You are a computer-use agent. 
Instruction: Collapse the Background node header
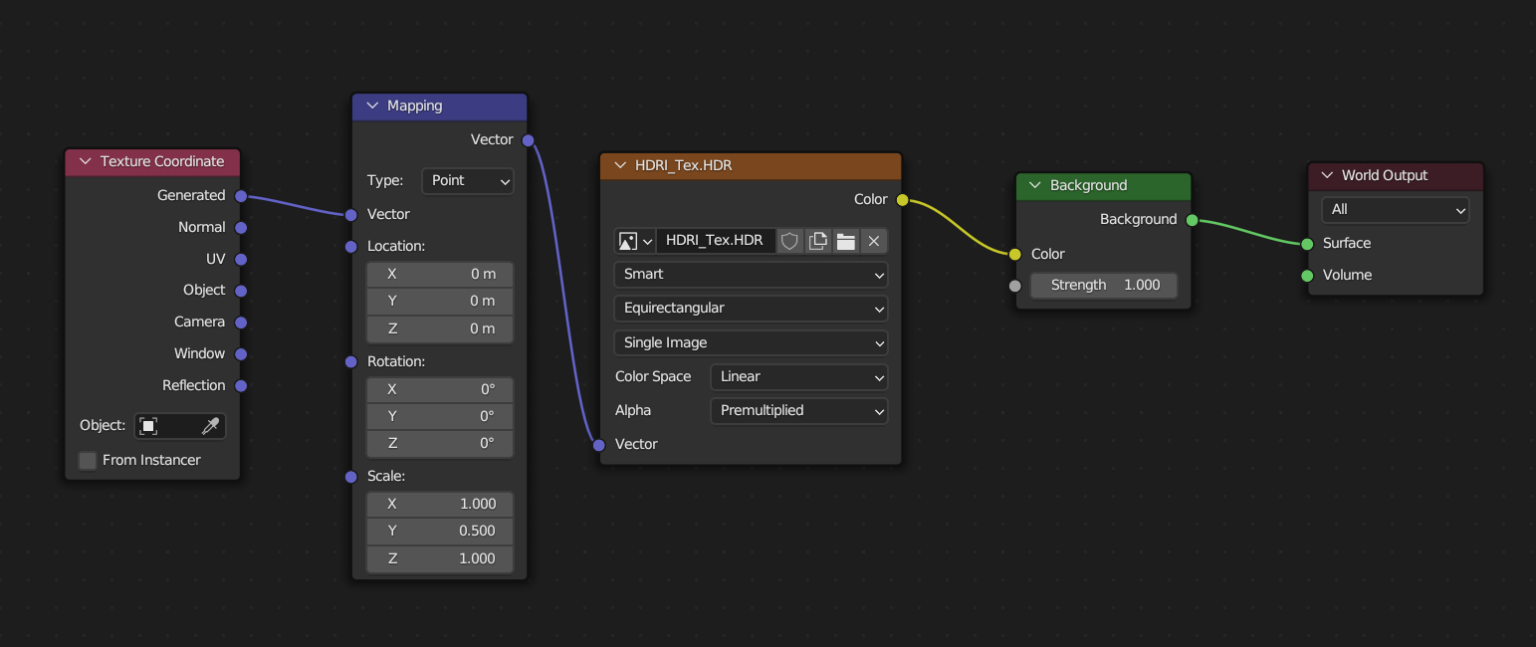pyautogui.click(x=1034, y=185)
